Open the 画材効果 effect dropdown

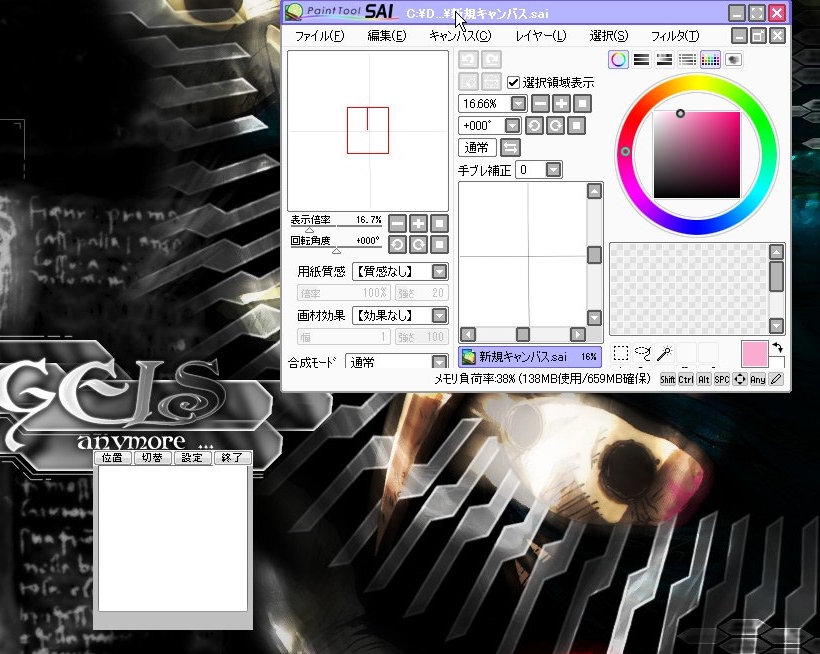click(439, 315)
